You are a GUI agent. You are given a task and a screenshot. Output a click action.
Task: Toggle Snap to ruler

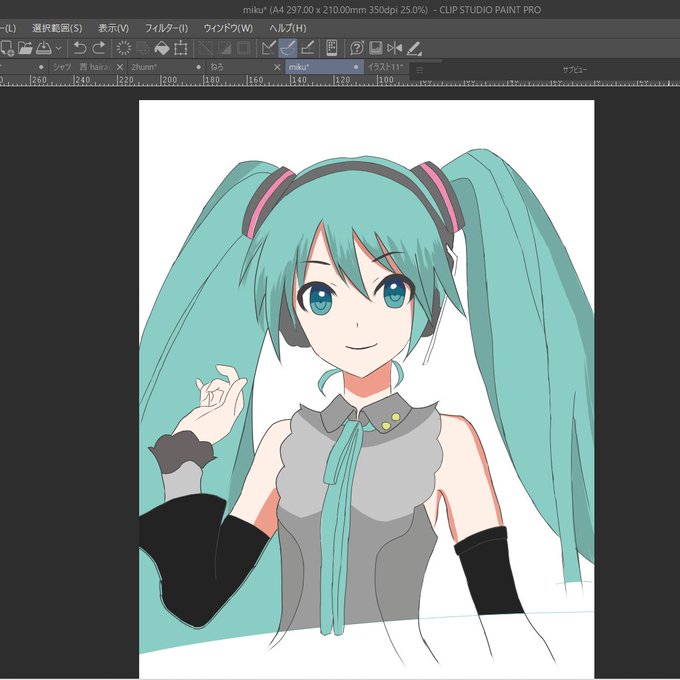coord(269,48)
